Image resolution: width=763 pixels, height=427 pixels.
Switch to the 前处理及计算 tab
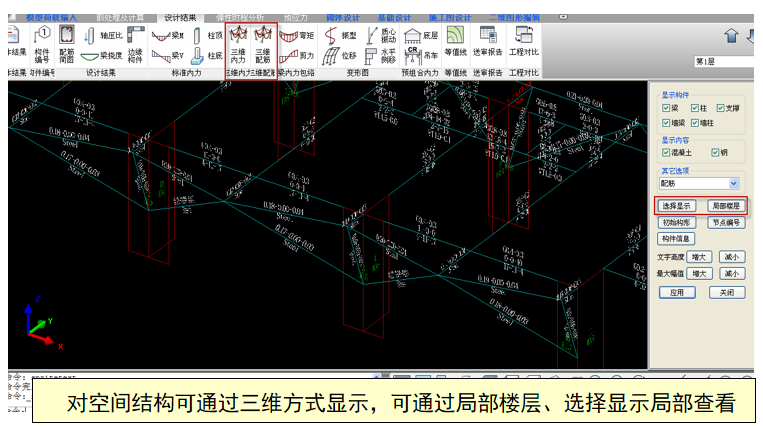pos(120,18)
